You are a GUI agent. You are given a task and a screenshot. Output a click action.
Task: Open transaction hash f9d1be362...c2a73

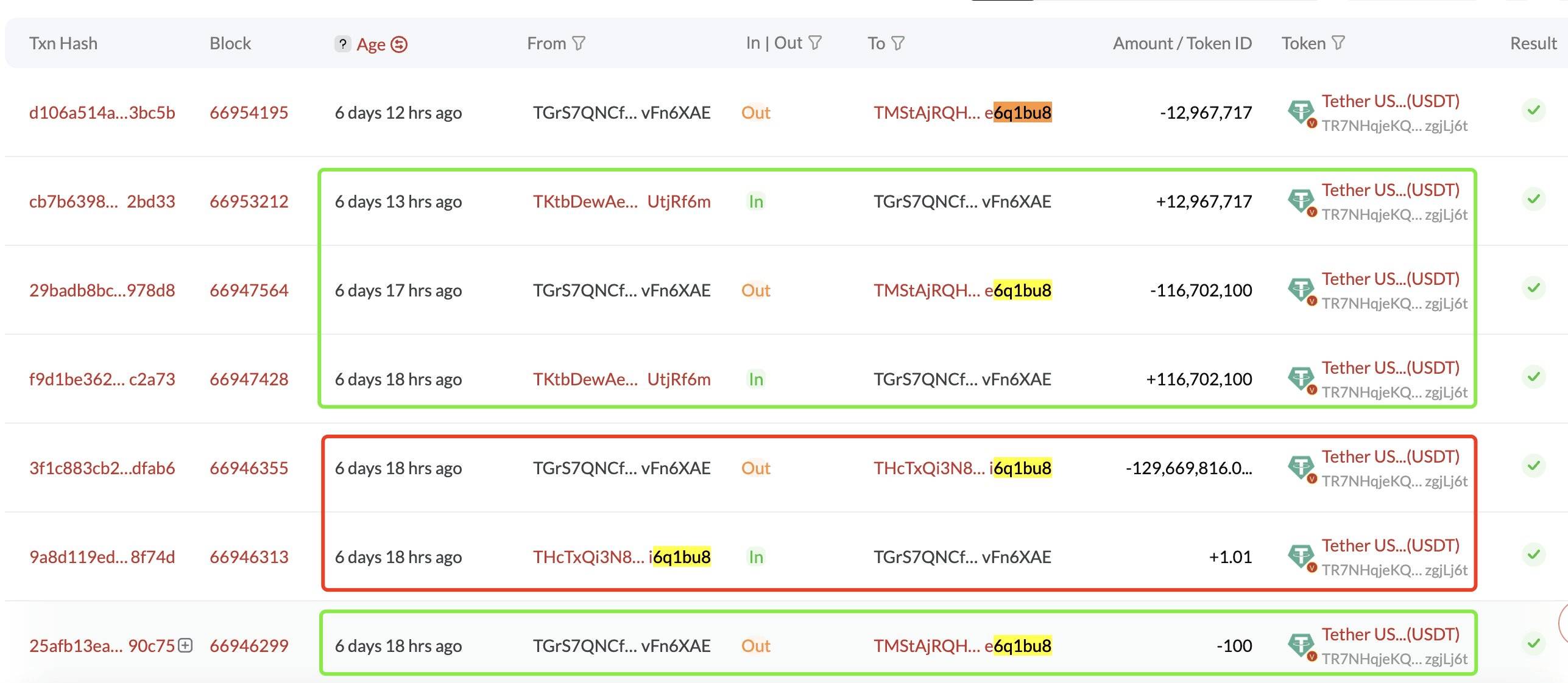(x=102, y=379)
